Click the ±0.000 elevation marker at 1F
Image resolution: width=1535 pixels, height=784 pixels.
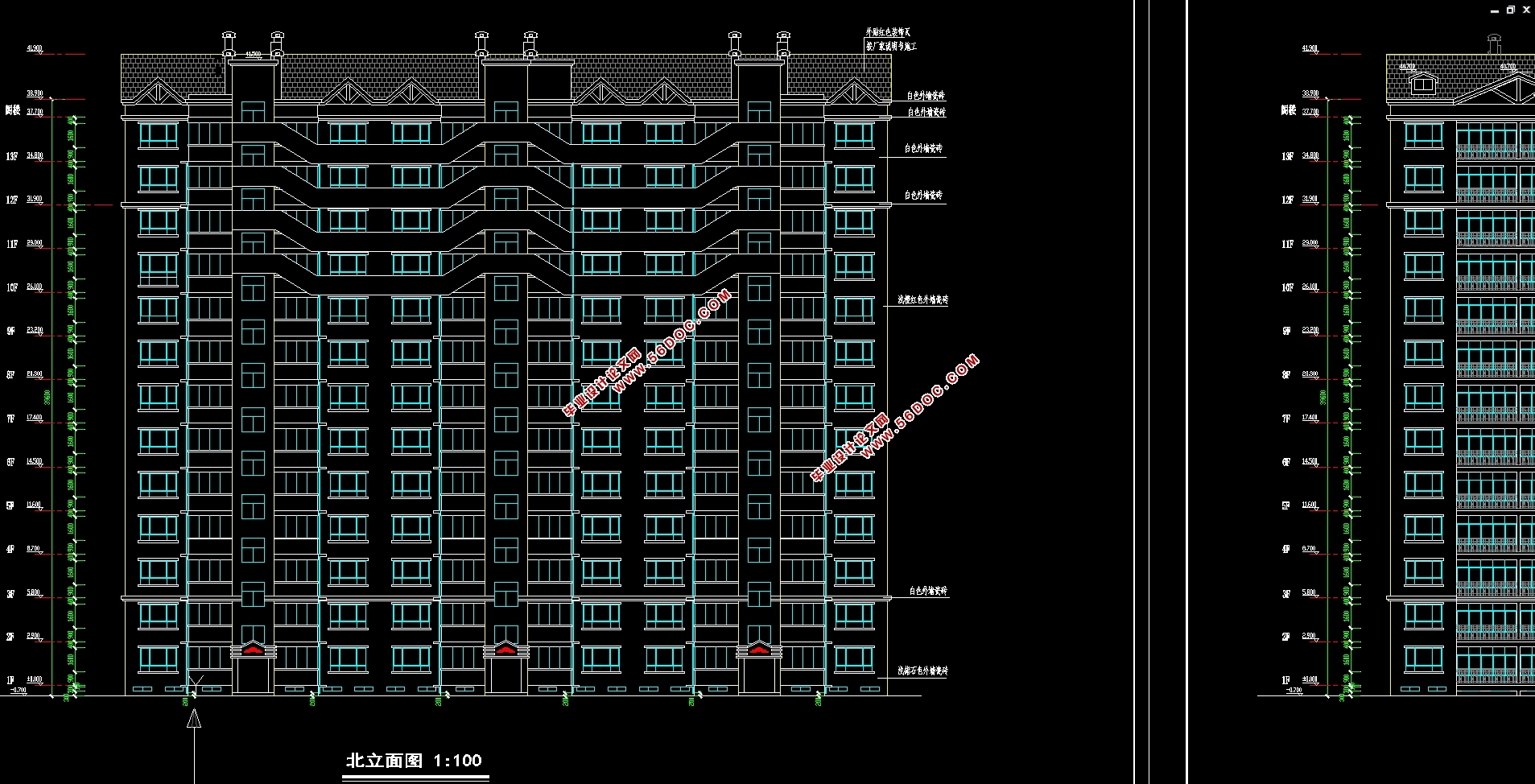pyautogui.click(x=35, y=679)
